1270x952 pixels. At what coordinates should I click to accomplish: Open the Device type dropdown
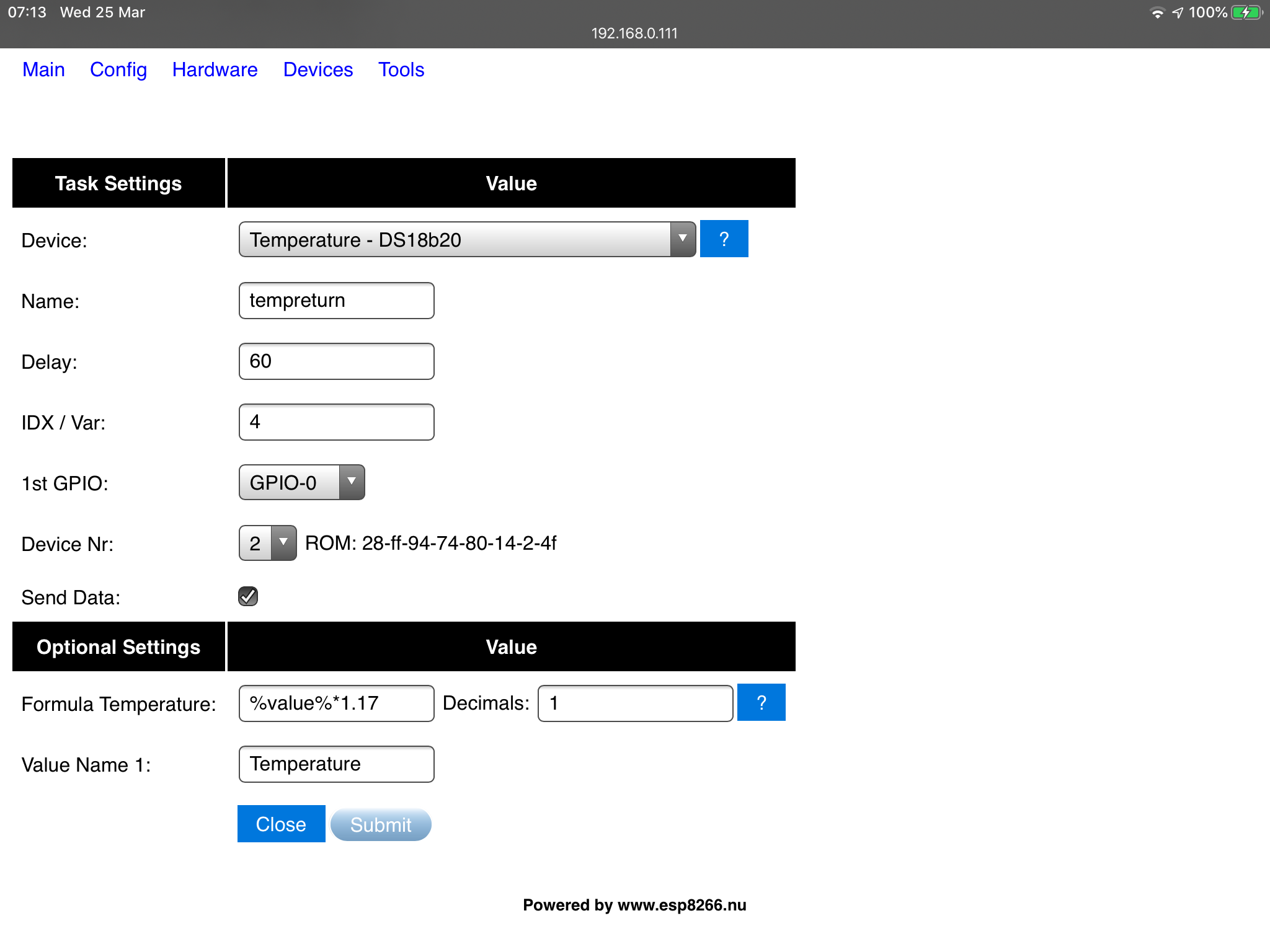pyautogui.click(x=467, y=239)
